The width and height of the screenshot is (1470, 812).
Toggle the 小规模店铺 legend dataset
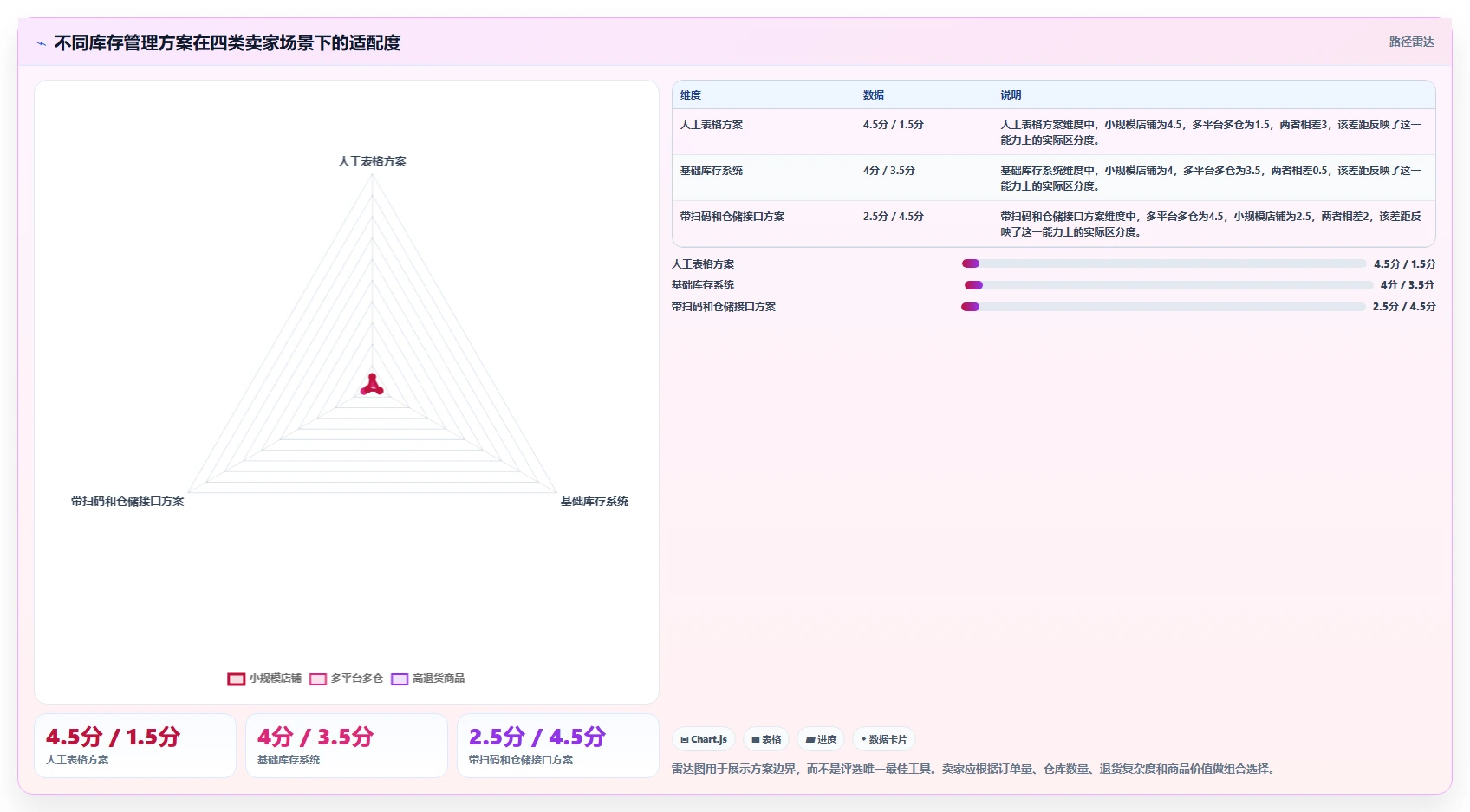(x=264, y=679)
